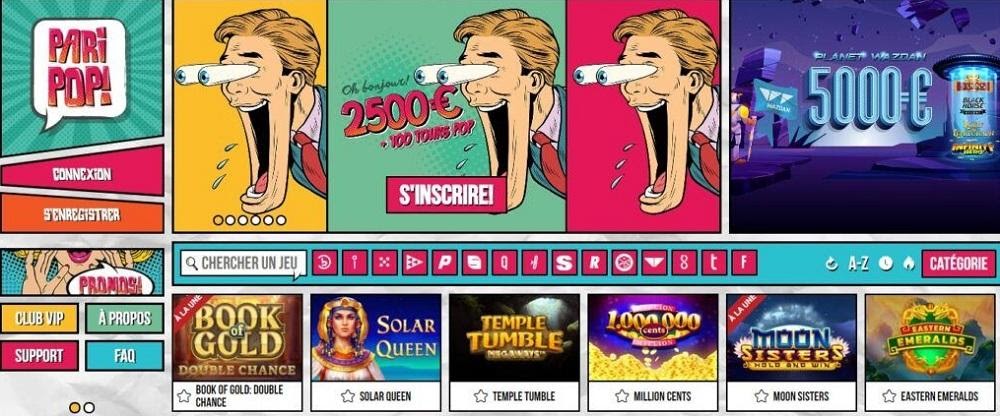Open the Catégorie dropdown
This screenshot has height=416, width=1000.
tap(958, 264)
